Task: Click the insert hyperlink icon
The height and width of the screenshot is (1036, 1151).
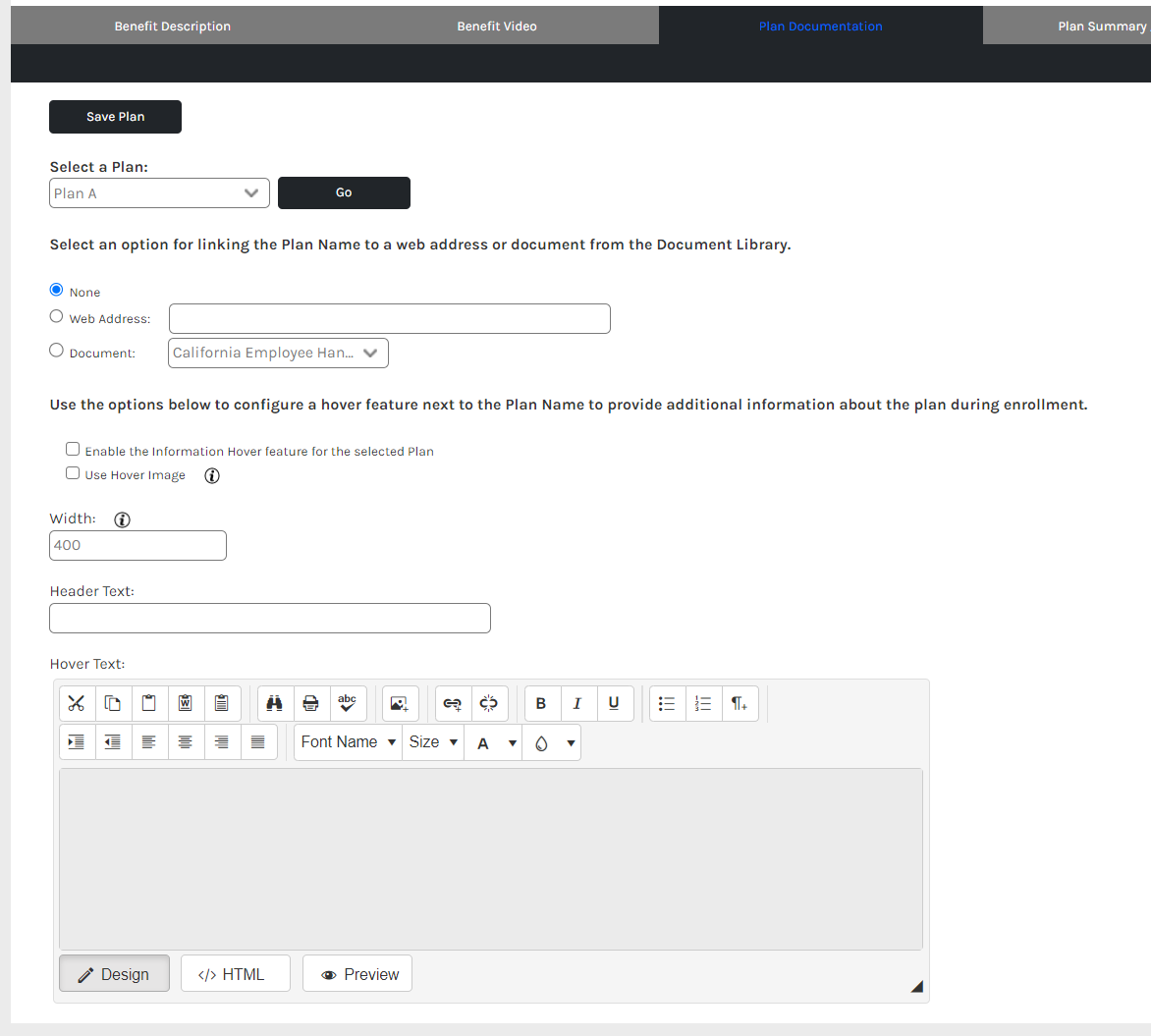Action: point(453,703)
